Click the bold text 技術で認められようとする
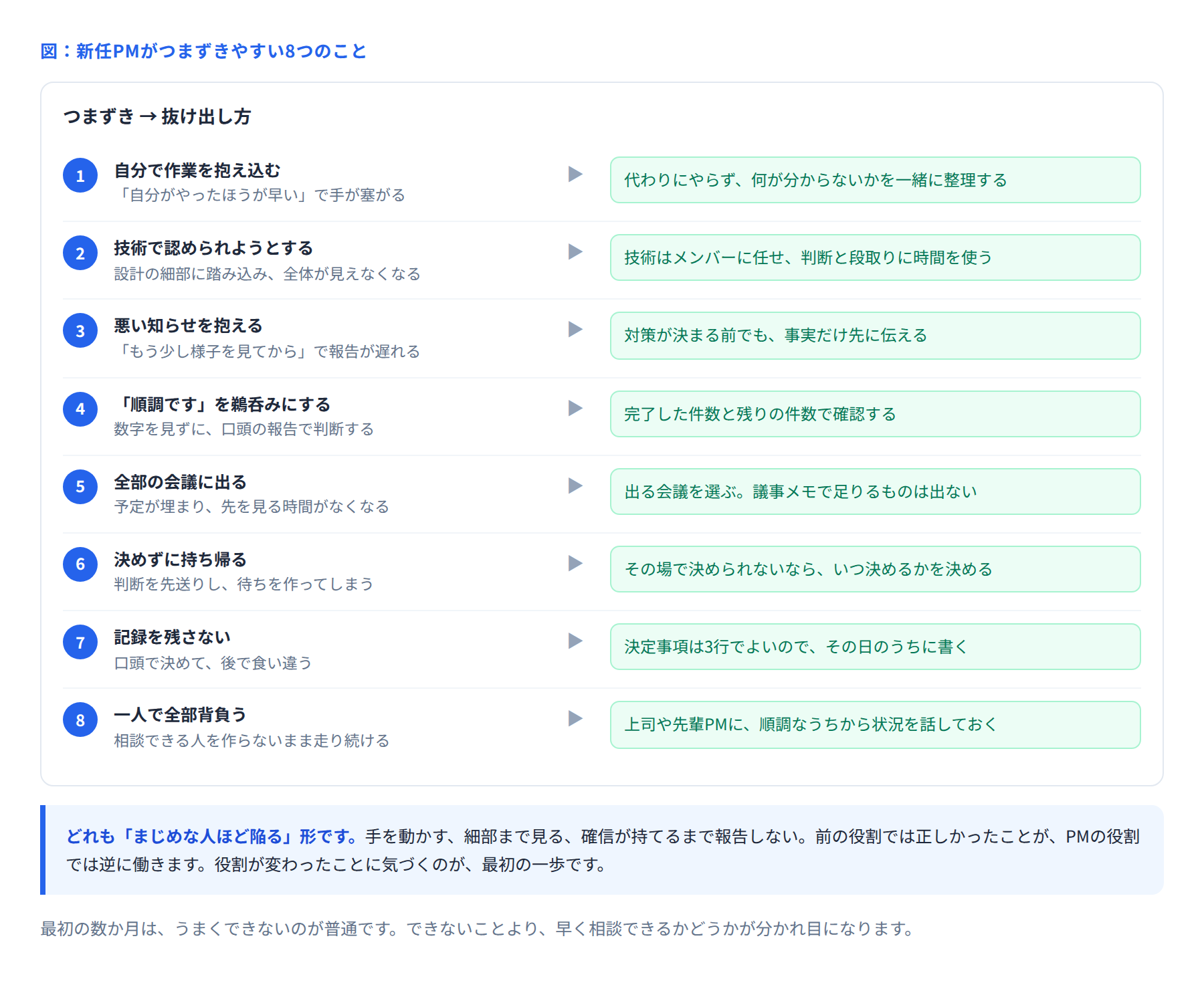1204x983 pixels. tap(213, 248)
